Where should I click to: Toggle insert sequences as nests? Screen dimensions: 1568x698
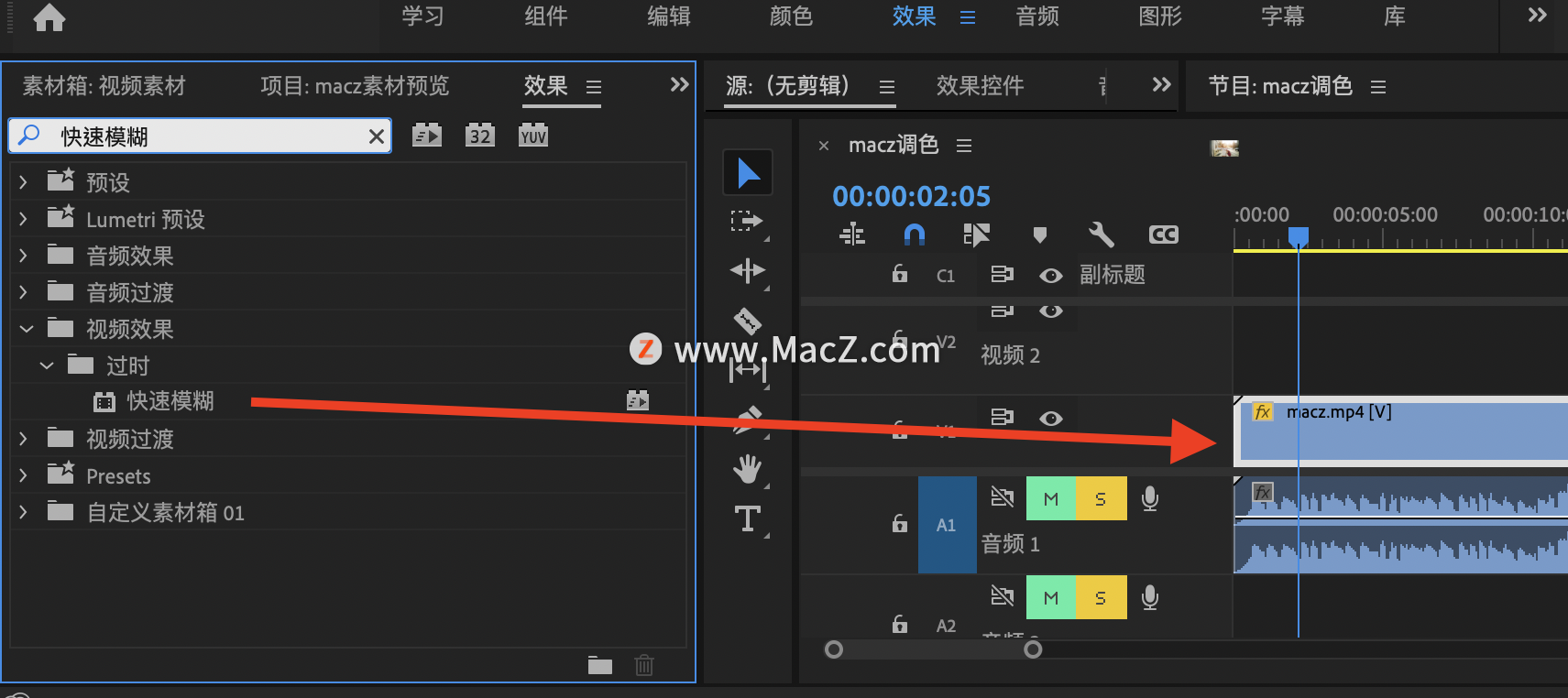point(852,234)
